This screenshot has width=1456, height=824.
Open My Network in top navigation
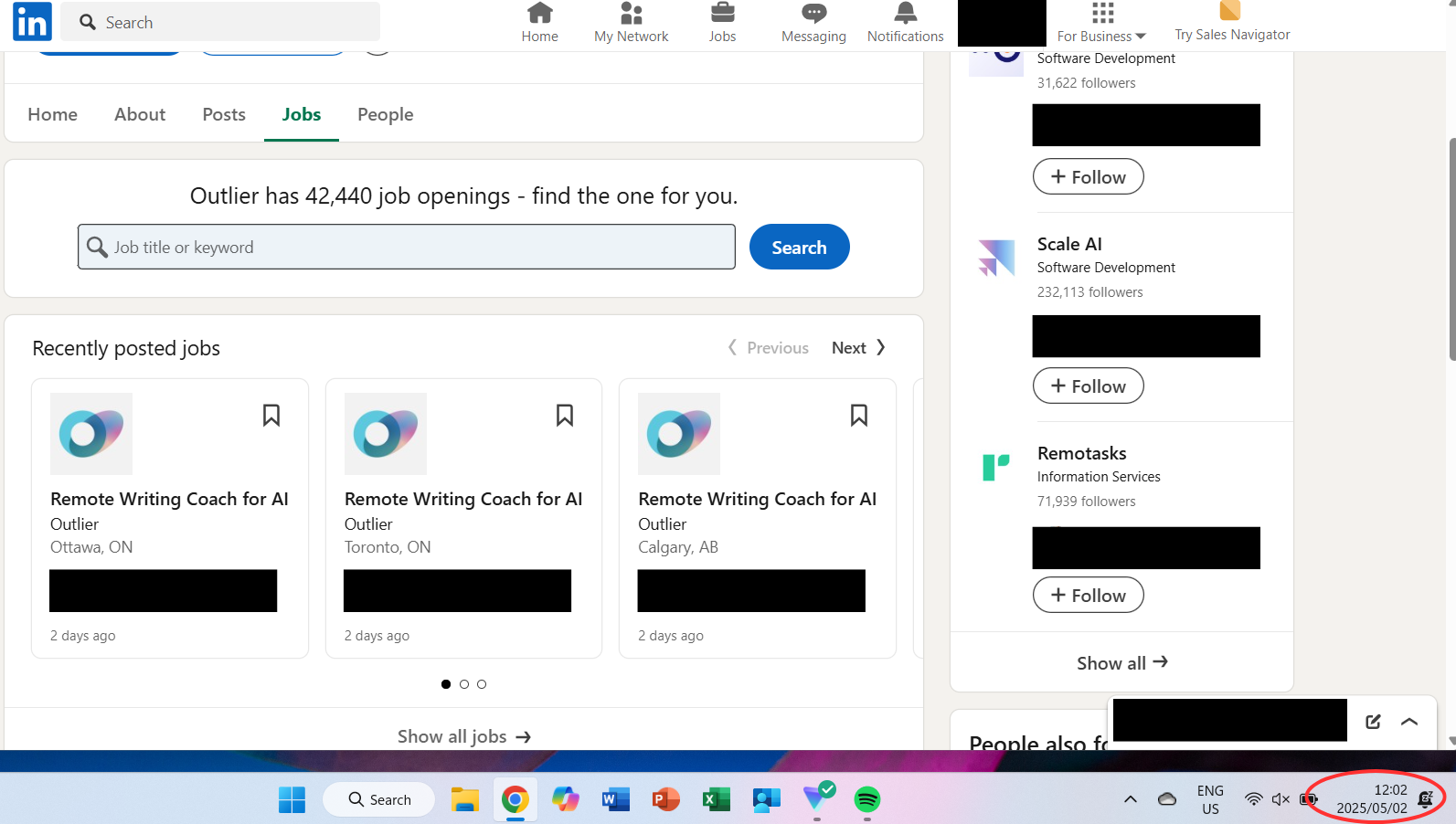(631, 23)
